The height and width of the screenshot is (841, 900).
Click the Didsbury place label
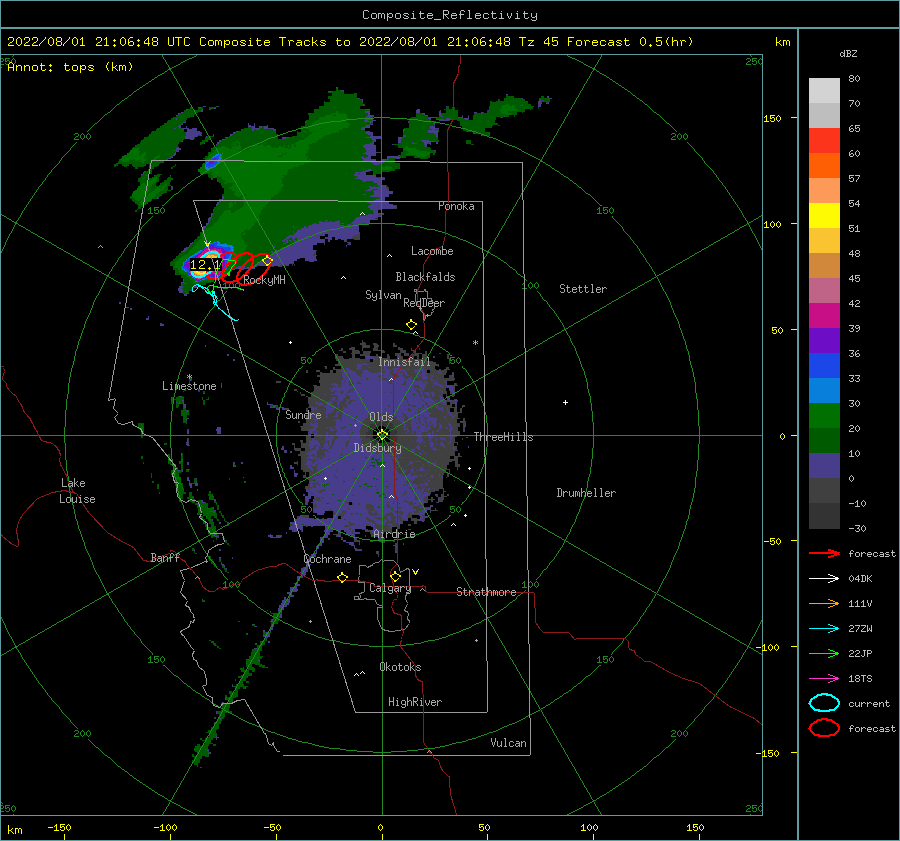[378, 448]
